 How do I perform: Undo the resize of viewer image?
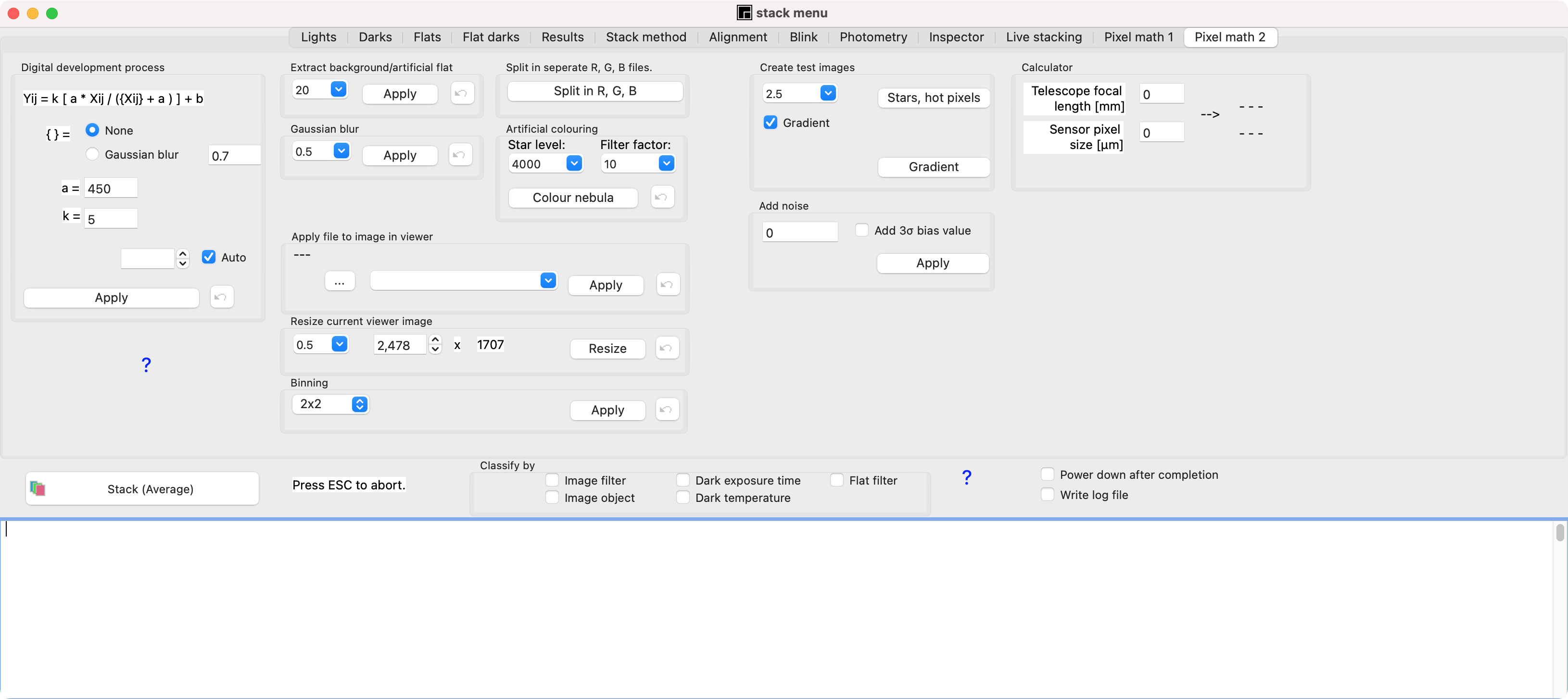tap(667, 348)
